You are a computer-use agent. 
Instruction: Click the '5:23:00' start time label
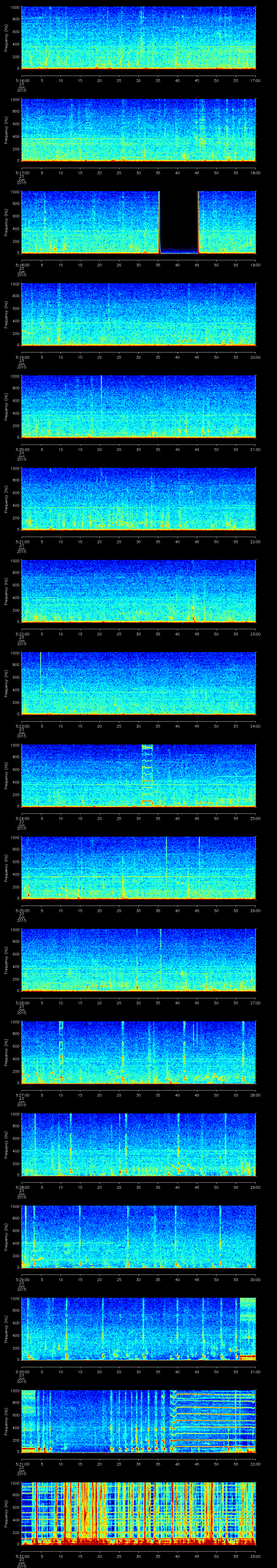[22, 726]
